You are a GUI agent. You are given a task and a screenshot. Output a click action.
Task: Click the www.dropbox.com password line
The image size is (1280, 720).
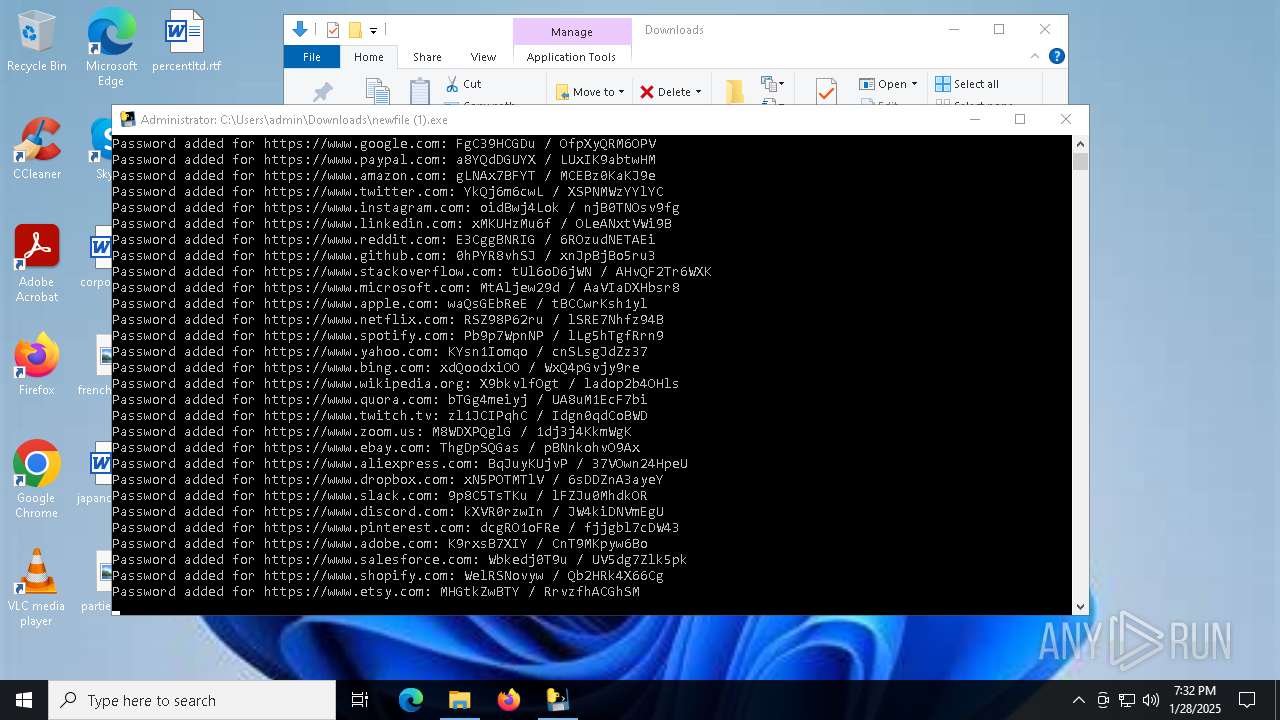[388, 480]
